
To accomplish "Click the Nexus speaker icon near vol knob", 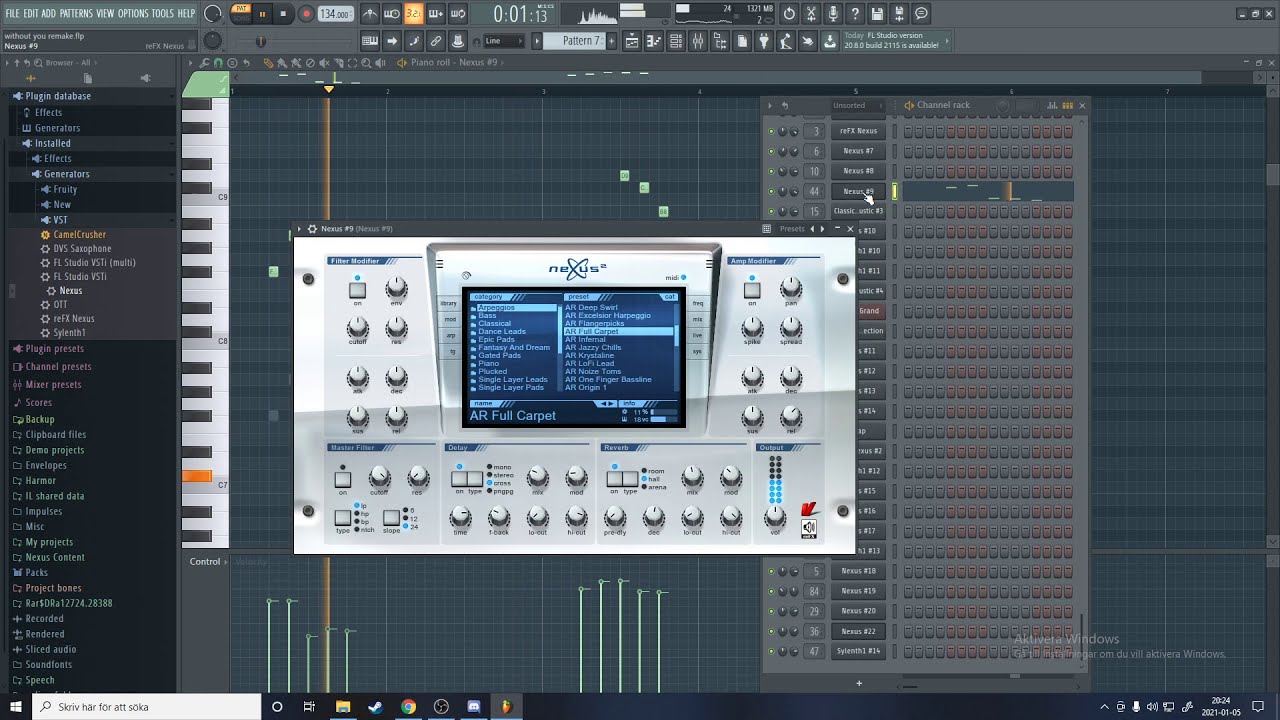I will pos(808,527).
